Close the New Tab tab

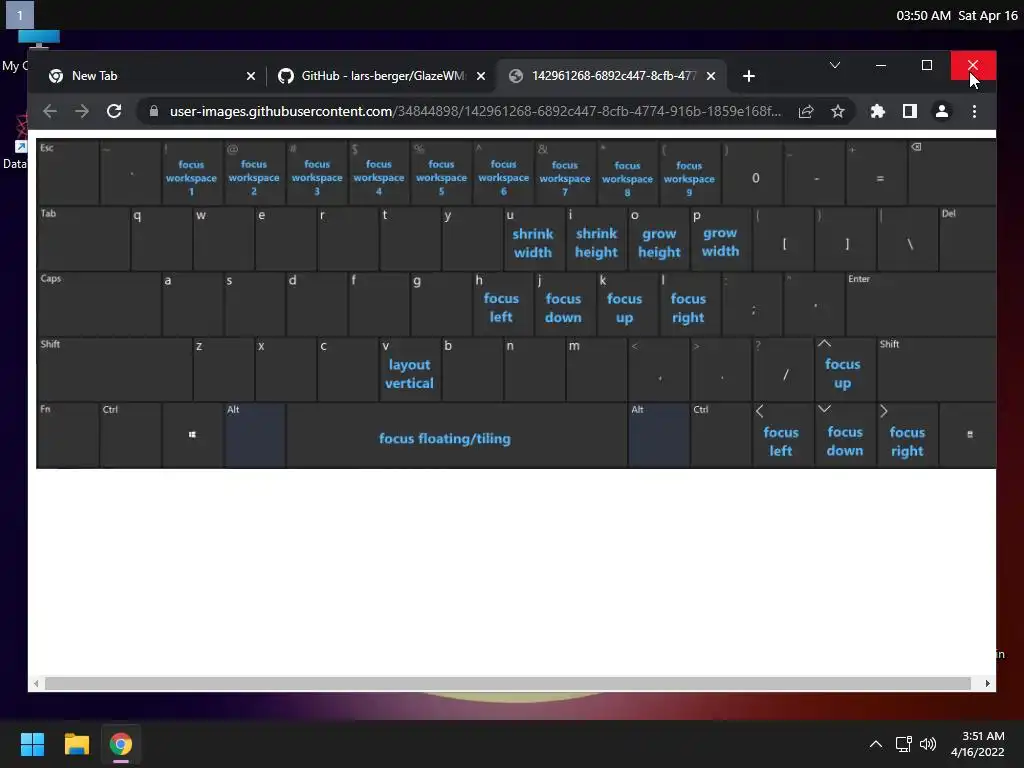point(251,76)
